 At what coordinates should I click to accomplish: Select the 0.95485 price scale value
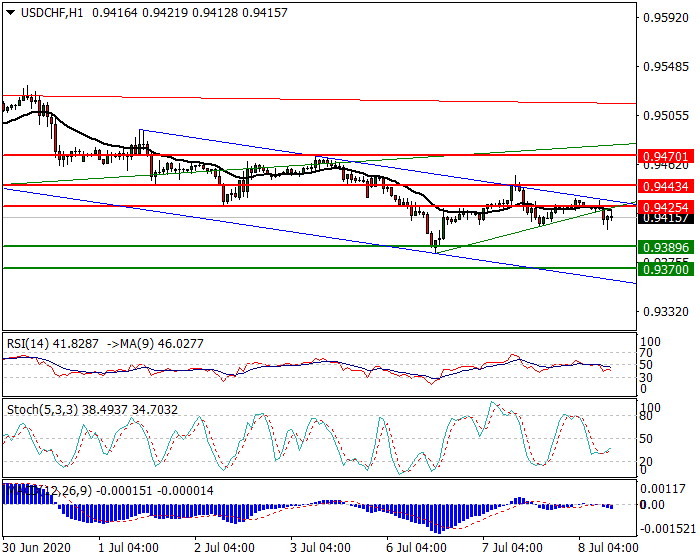[x=666, y=67]
